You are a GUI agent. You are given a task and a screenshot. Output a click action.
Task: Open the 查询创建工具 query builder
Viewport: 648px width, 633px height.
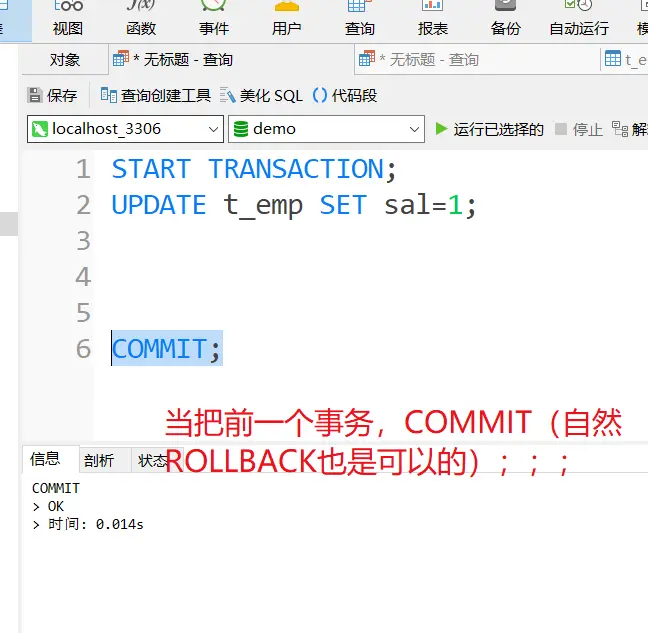(156, 95)
